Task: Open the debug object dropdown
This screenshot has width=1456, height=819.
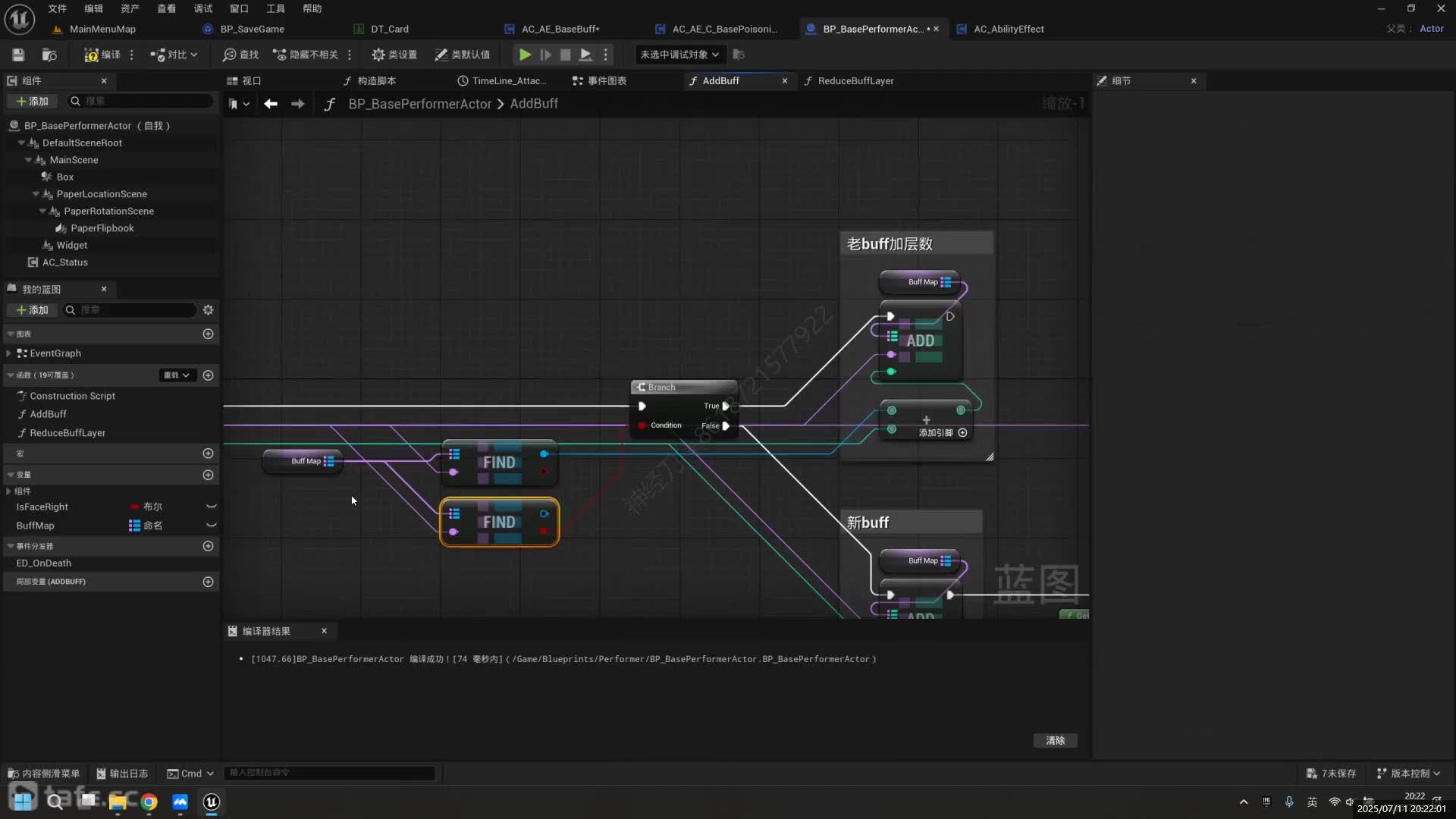Action: pyautogui.click(x=679, y=55)
